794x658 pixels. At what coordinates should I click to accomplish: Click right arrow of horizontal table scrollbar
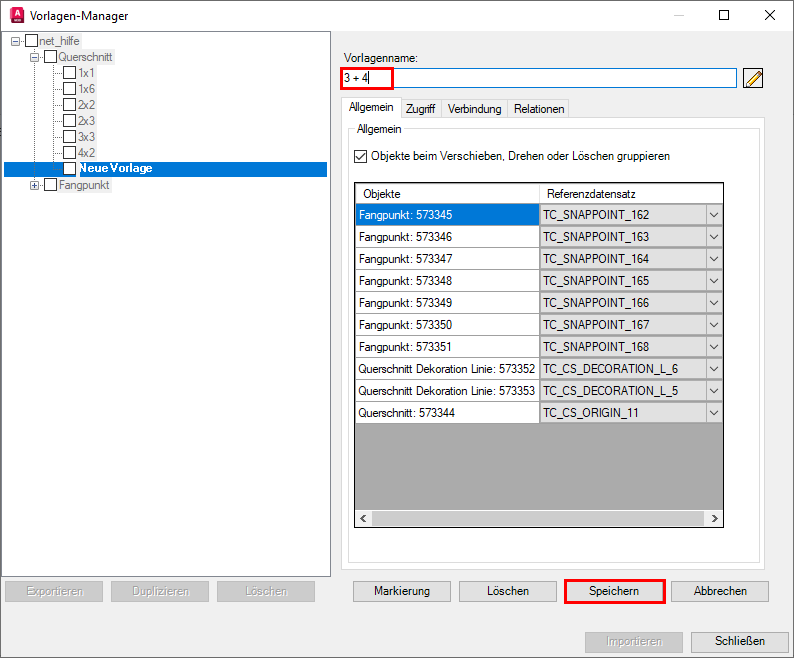coord(714,518)
